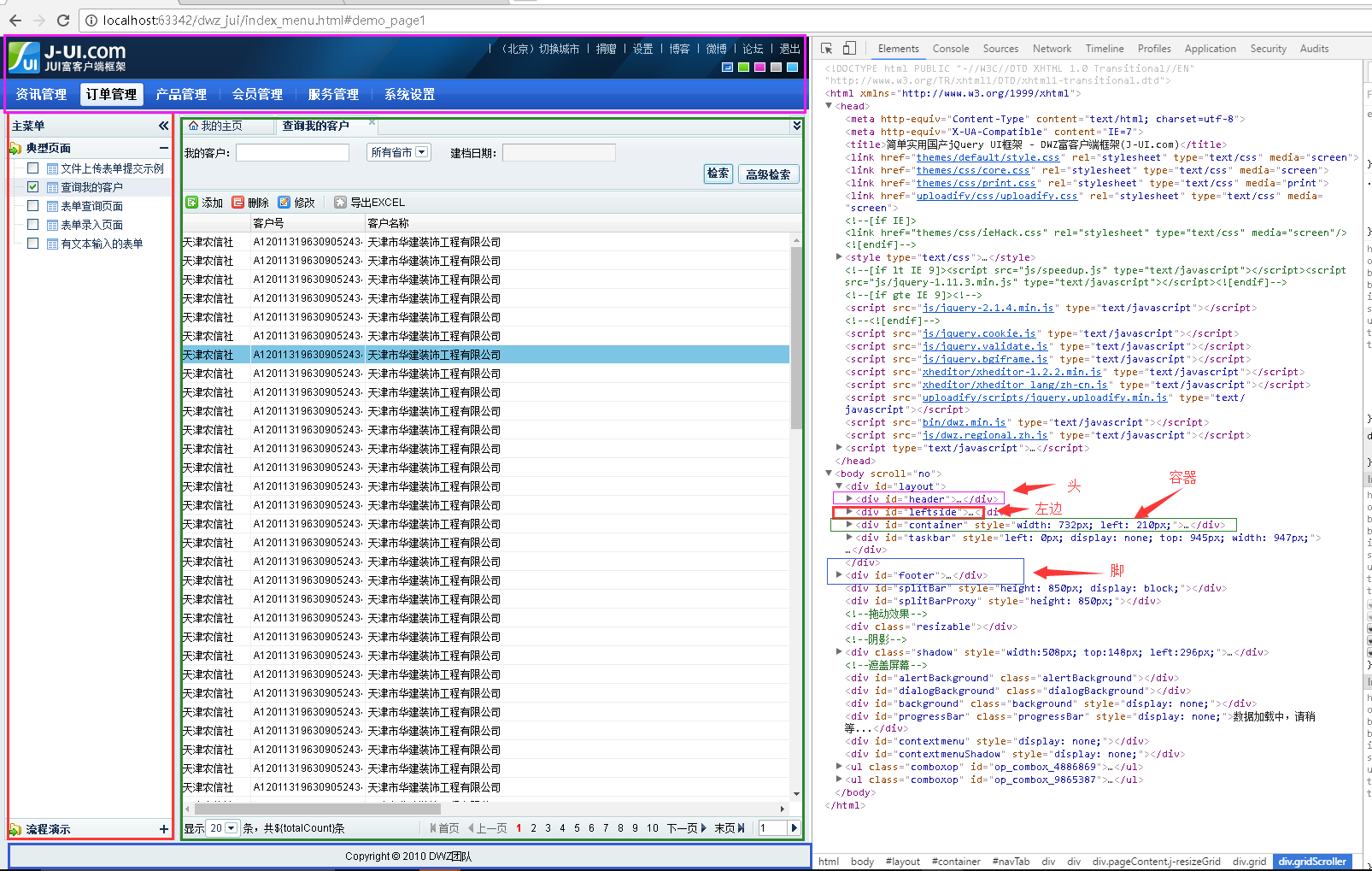1372x871 pixels.
Task: Open the 订单管理 nav menu
Action: point(111,94)
